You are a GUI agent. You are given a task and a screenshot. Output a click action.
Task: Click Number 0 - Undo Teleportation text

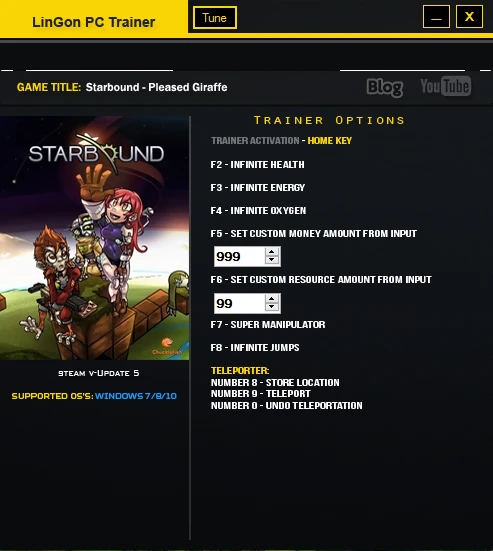coord(286,406)
